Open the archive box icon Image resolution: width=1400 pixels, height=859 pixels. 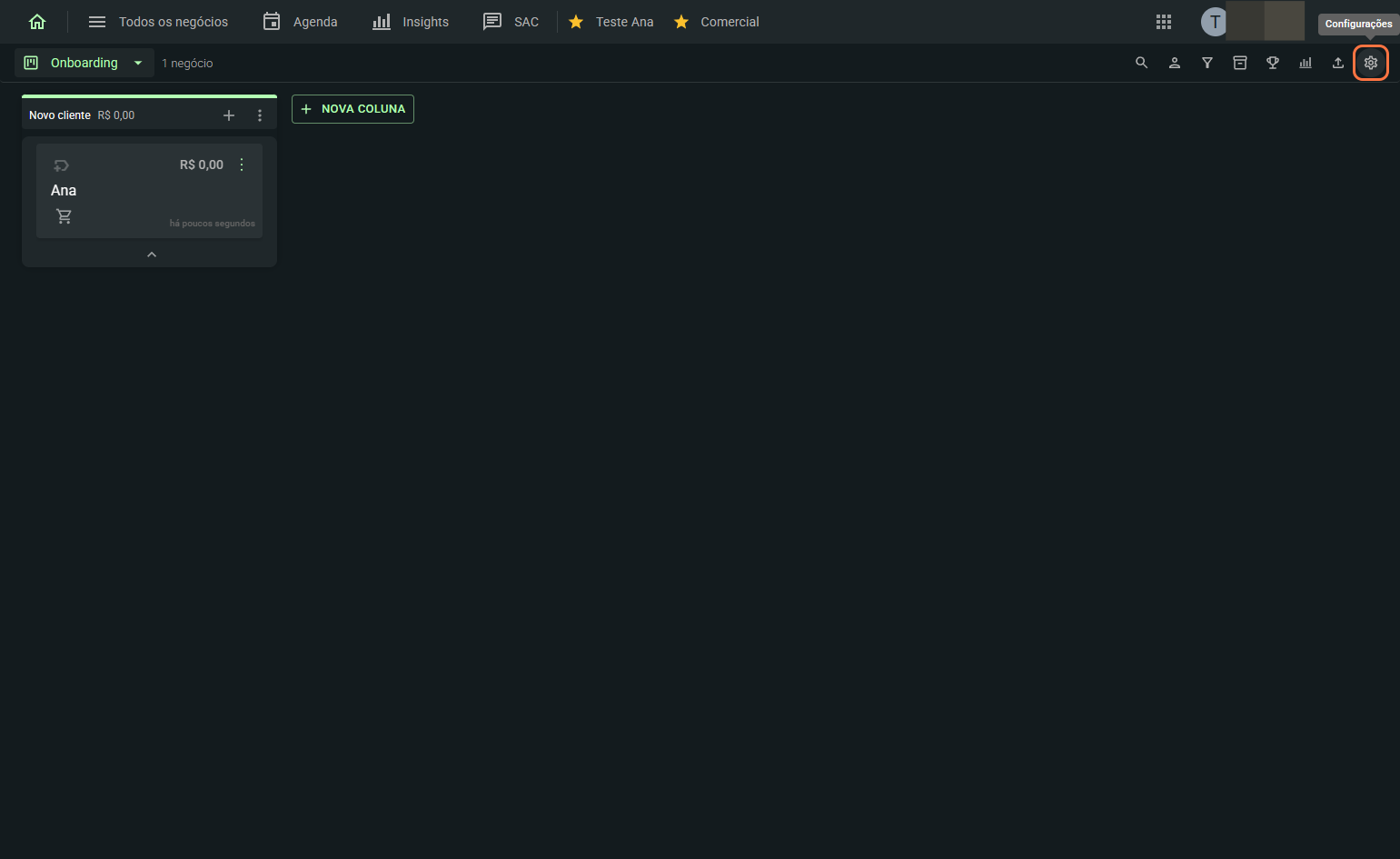1240,63
